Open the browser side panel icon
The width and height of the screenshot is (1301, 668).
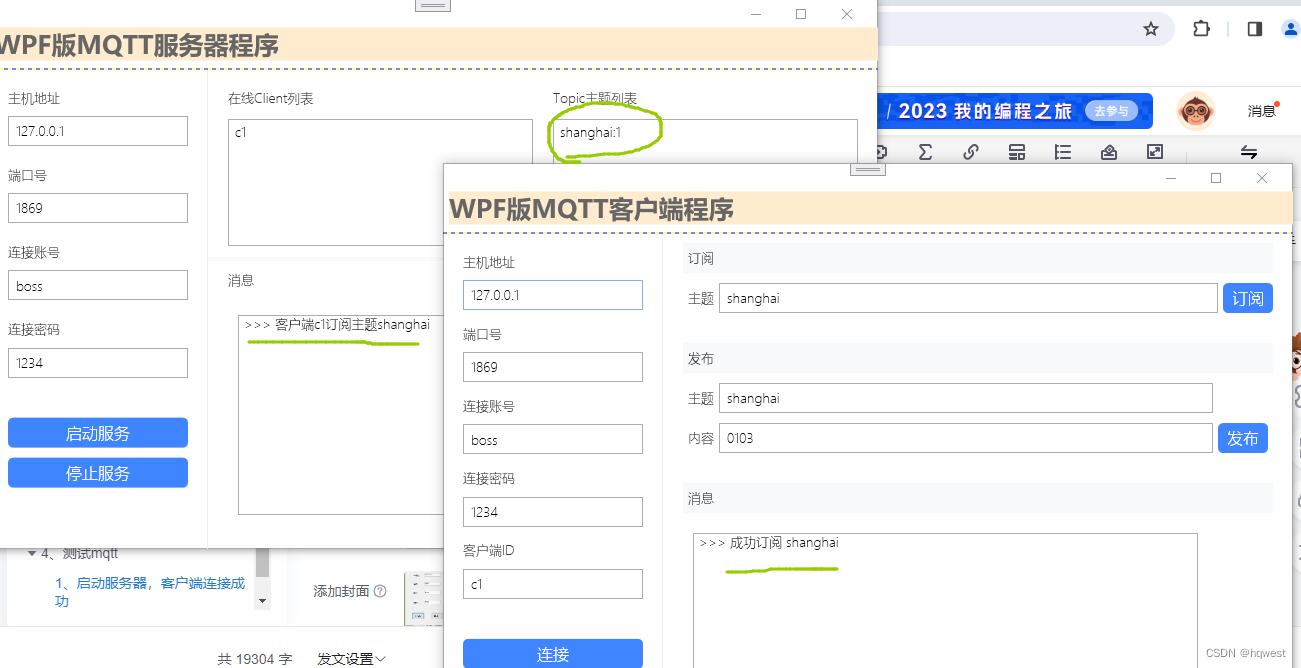pos(1254,29)
